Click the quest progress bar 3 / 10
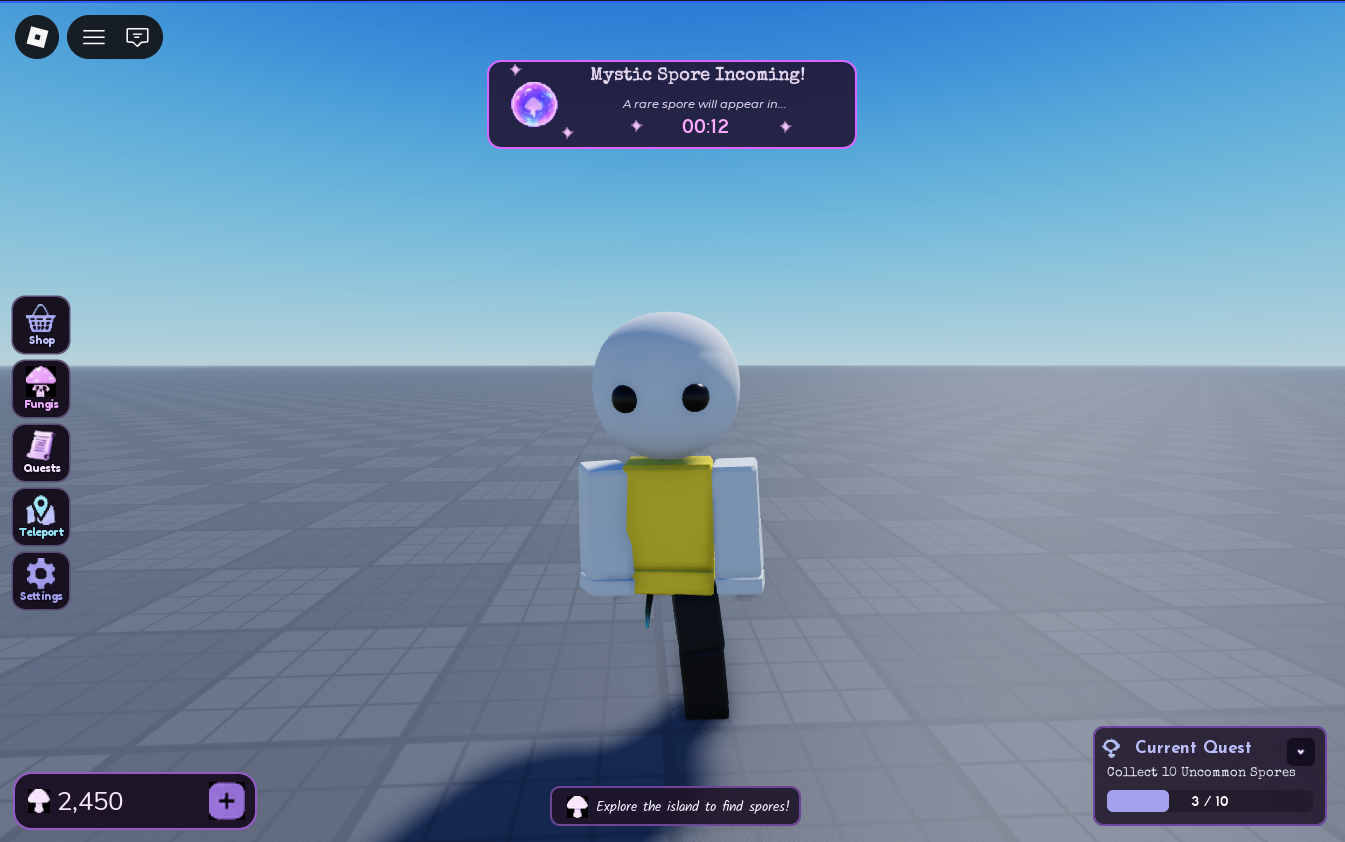 click(1209, 801)
